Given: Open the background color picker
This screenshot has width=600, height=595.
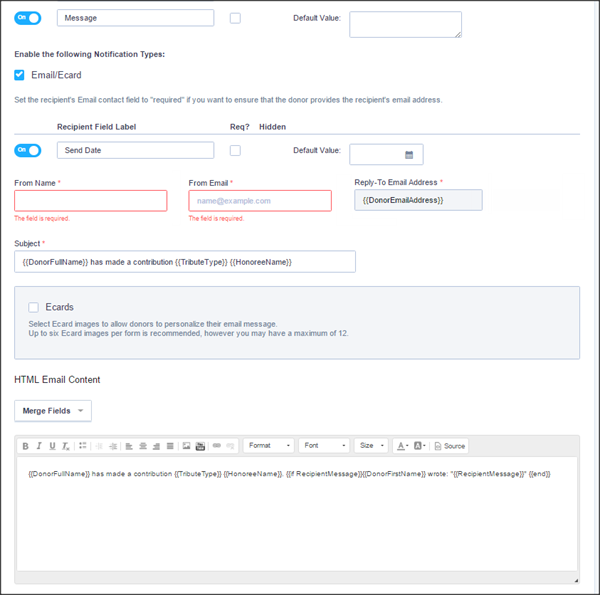Looking at the screenshot, I should coord(419,446).
